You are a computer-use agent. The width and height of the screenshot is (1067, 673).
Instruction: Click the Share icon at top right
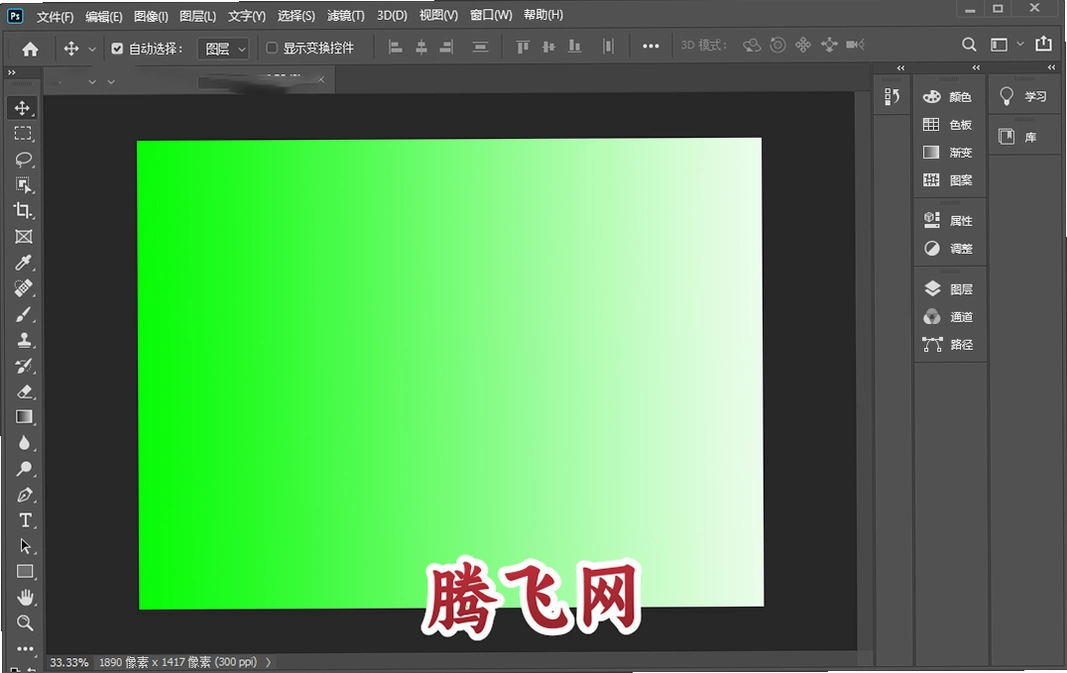pyautogui.click(x=1043, y=44)
